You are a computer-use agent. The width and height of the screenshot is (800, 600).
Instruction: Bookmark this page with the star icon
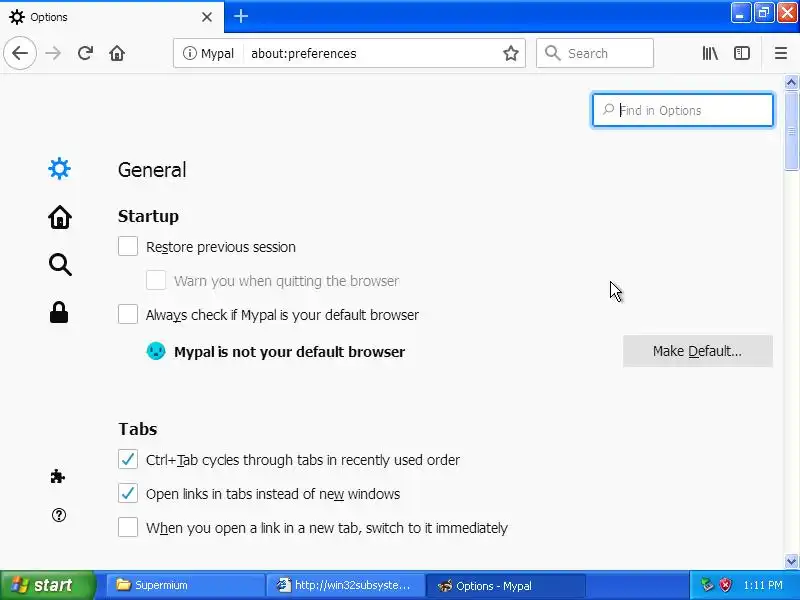[511, 53]
